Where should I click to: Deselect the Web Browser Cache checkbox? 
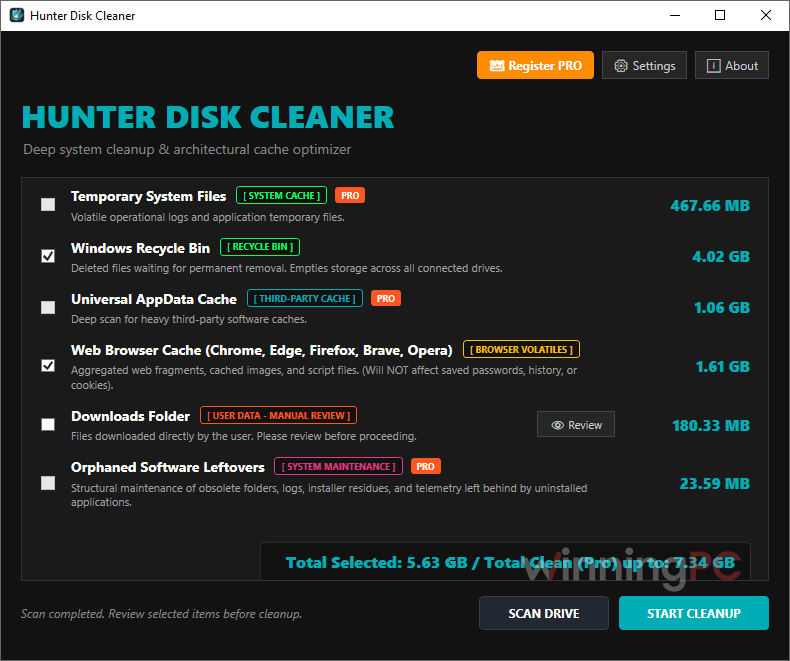(x=48, y=365)
